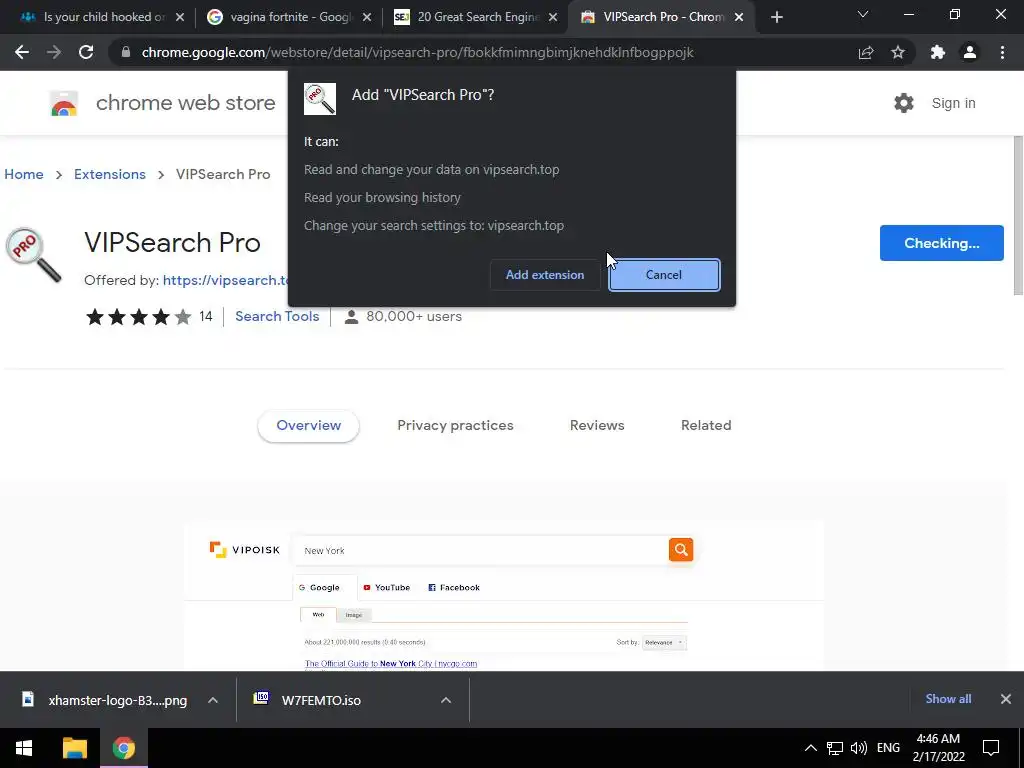Click the VIPSearch Pro listing logo
The image size is (1024, 768).
[x=33, y=255]
